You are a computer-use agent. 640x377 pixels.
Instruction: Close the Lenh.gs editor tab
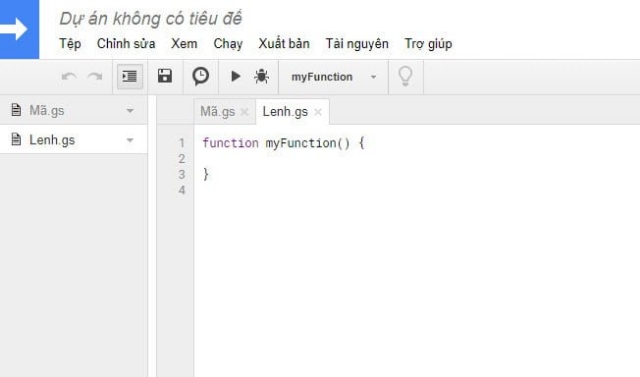point(318,112)
